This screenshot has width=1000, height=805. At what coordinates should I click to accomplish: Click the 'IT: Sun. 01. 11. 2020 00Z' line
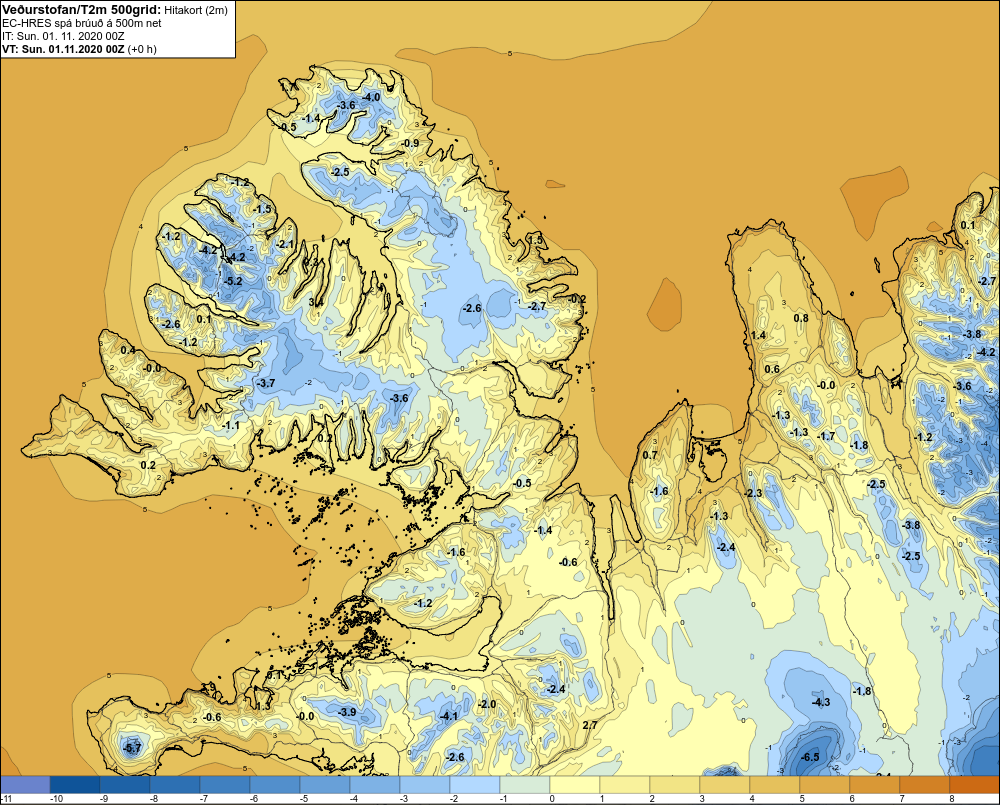click(x=63, y=36)
